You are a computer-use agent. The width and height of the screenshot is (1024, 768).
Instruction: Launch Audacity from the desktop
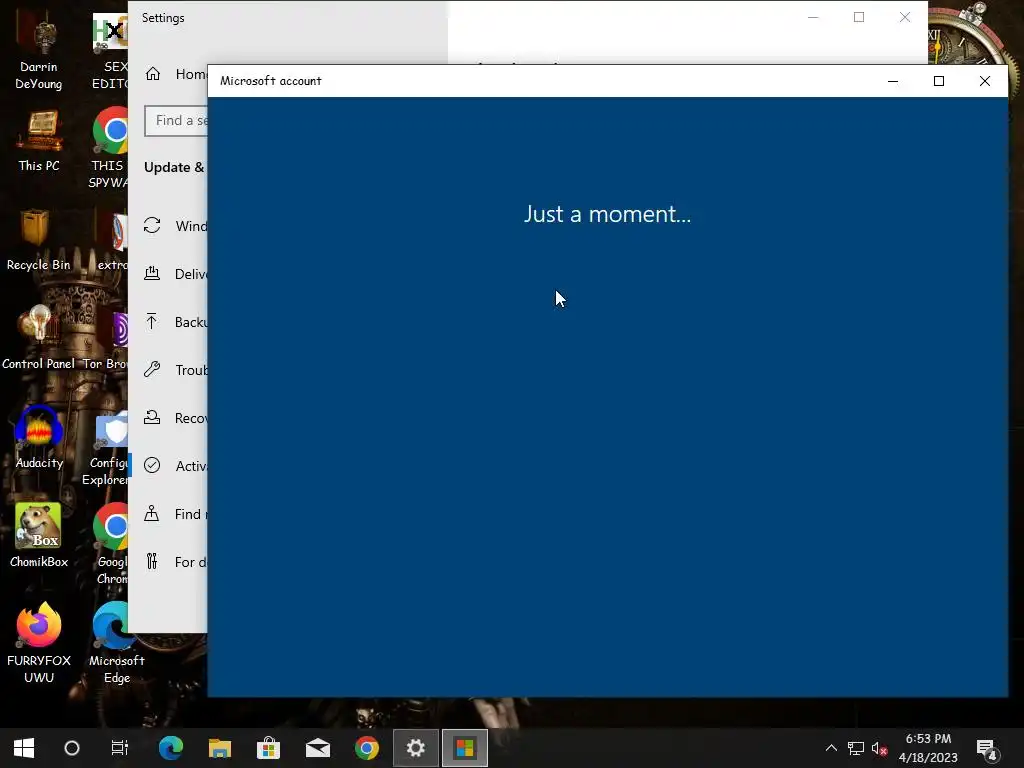pos(39,436)
